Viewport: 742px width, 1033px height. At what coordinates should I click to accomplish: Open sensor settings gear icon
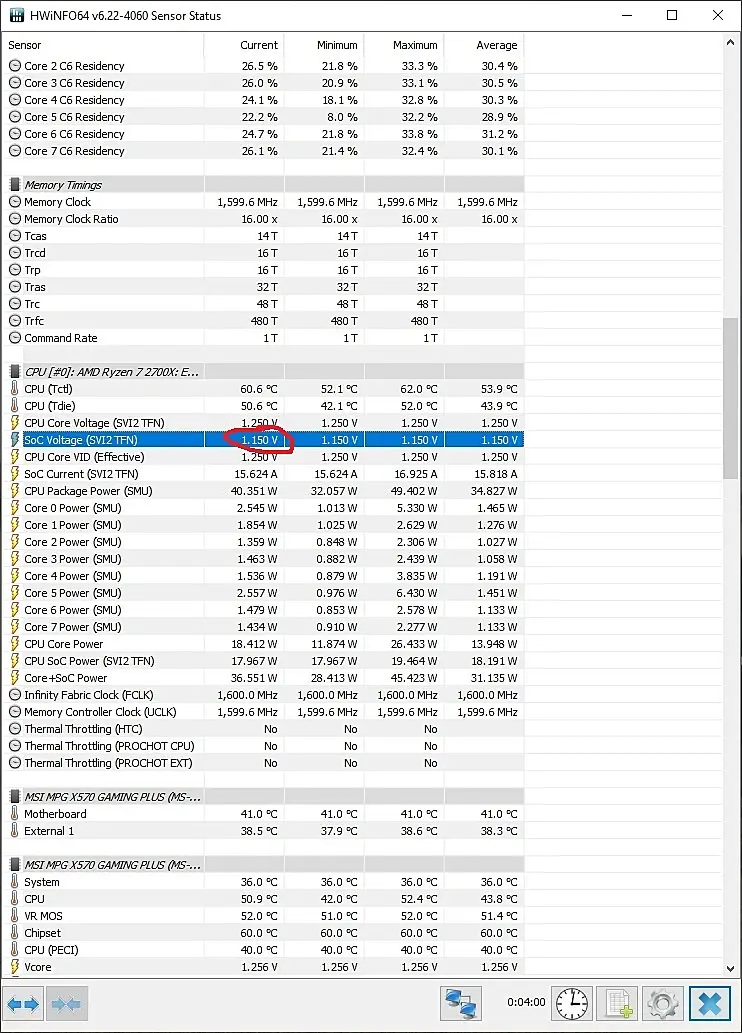pyautogui.click(x=663, y=1004)
